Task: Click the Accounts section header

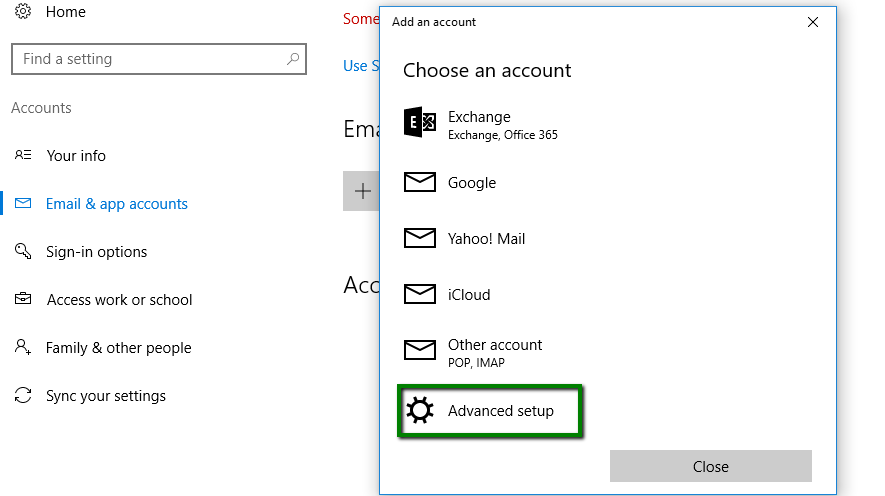Action: coord(41,108)
